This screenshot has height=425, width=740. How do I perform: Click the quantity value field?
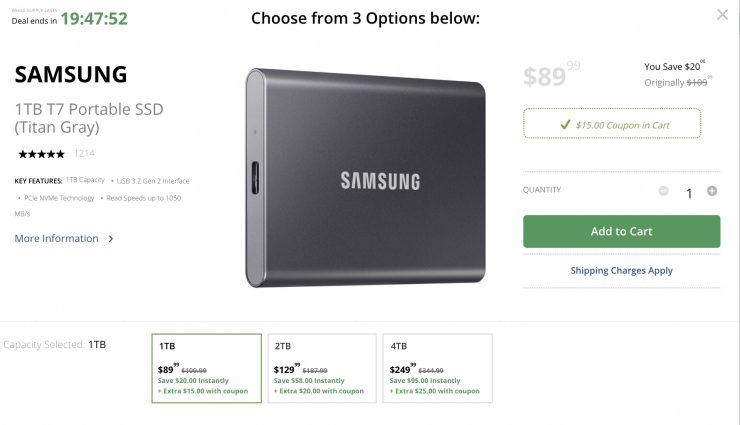688,193
